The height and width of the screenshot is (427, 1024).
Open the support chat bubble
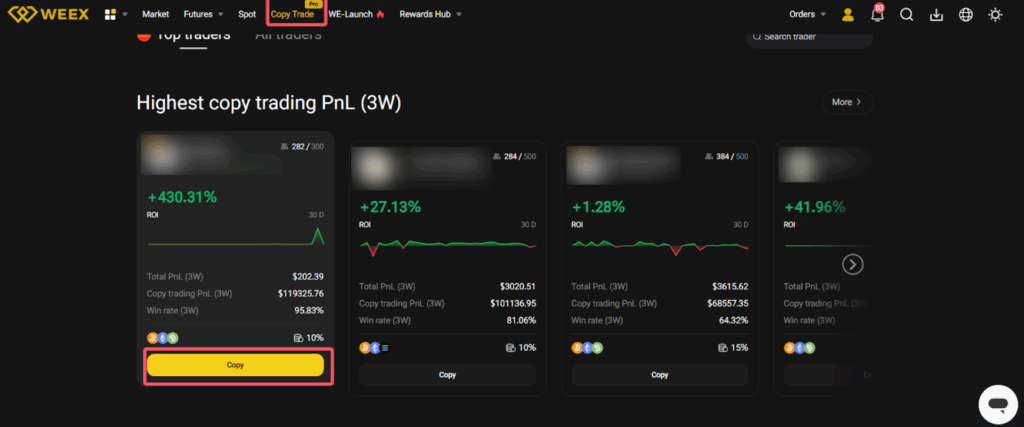click(996, 403)
